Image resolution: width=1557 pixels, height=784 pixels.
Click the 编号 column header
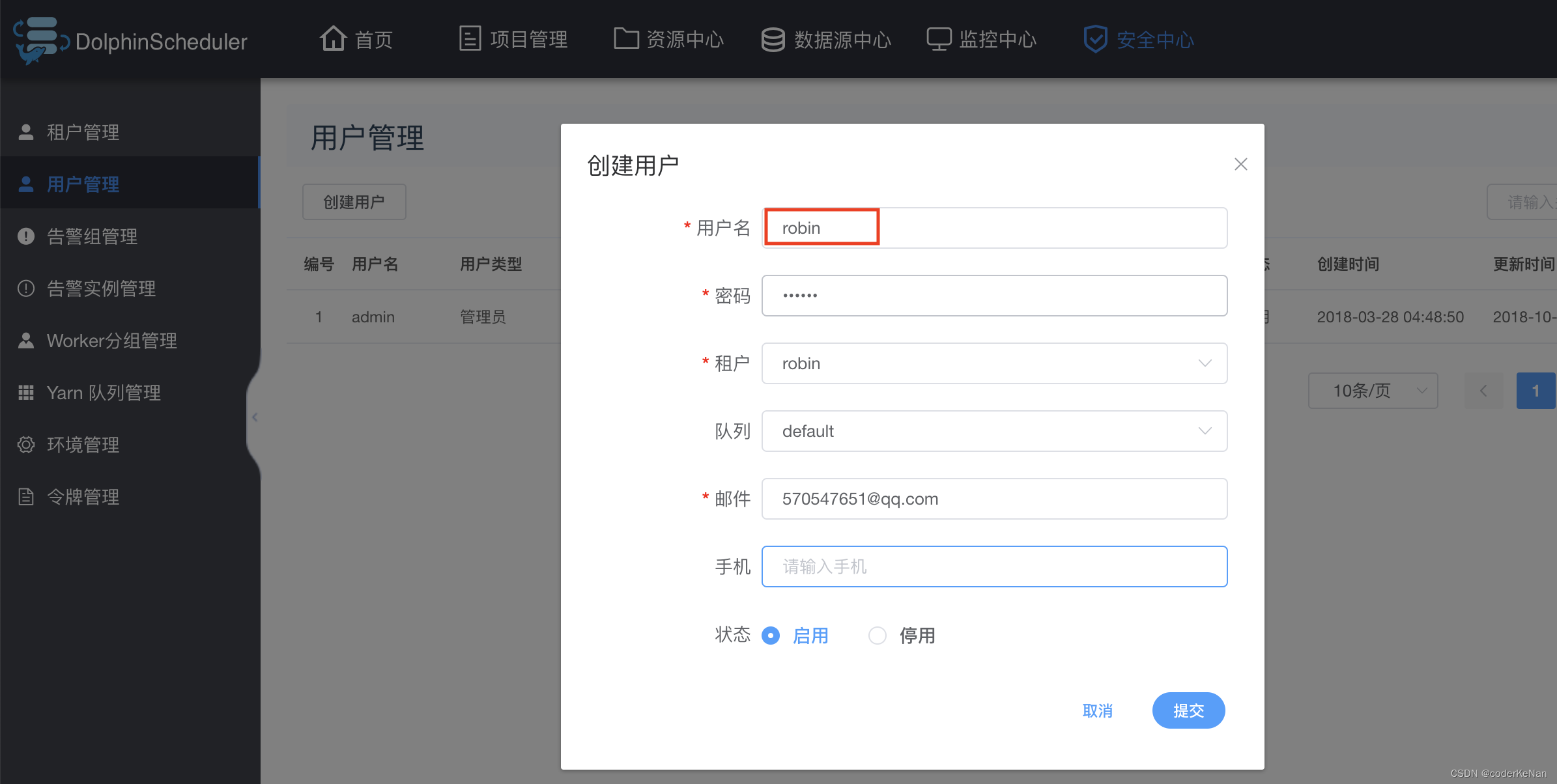(x=319, y=264)
